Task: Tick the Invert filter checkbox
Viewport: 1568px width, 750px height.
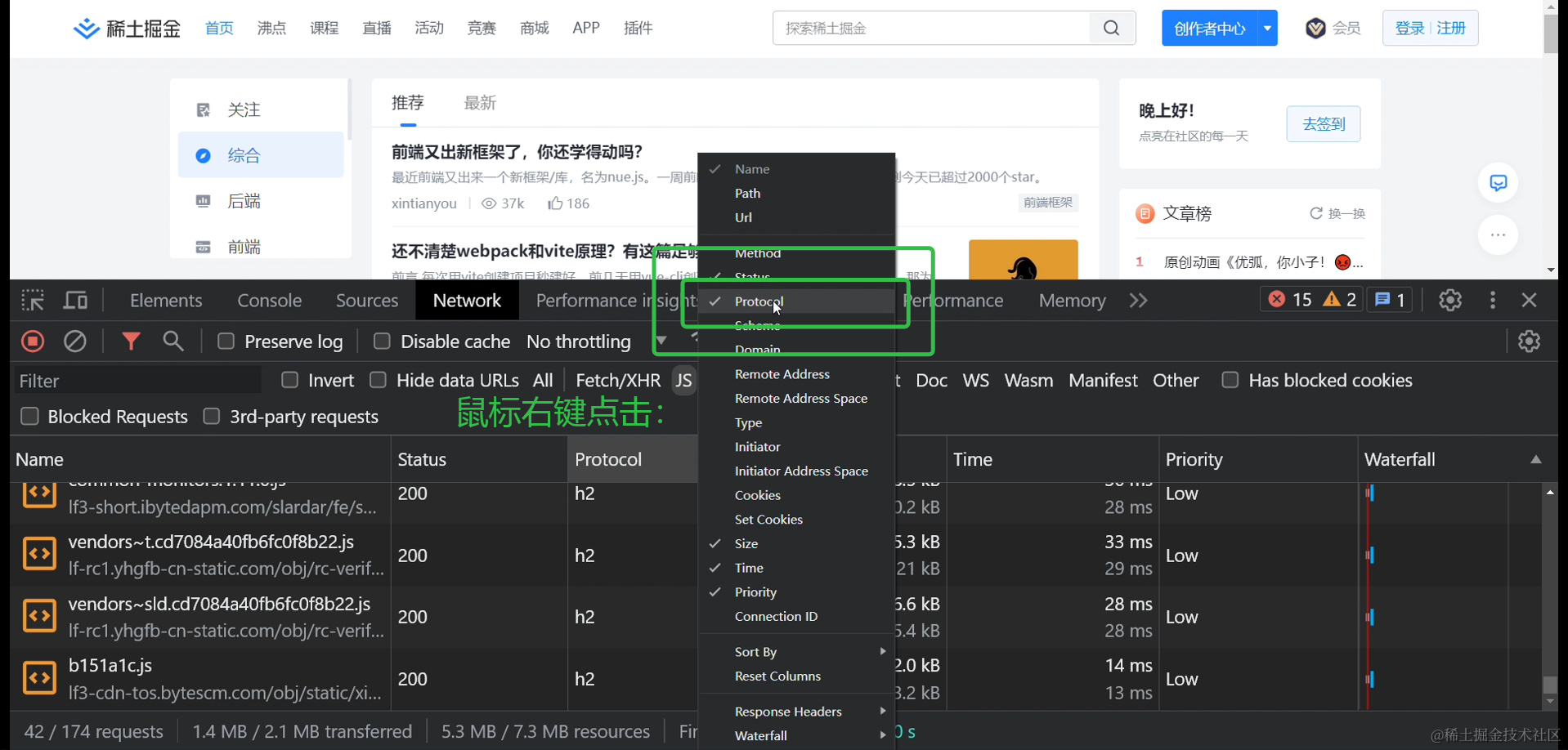Action: (x=289, y=381)
